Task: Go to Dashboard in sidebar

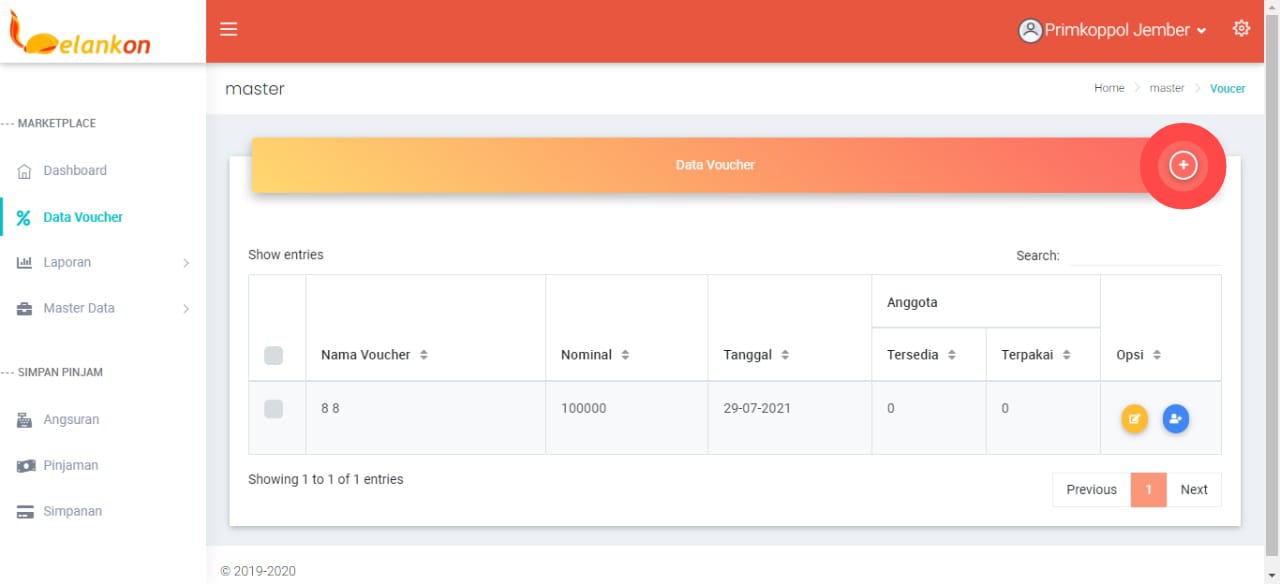Action: click(x=74, y=171)
